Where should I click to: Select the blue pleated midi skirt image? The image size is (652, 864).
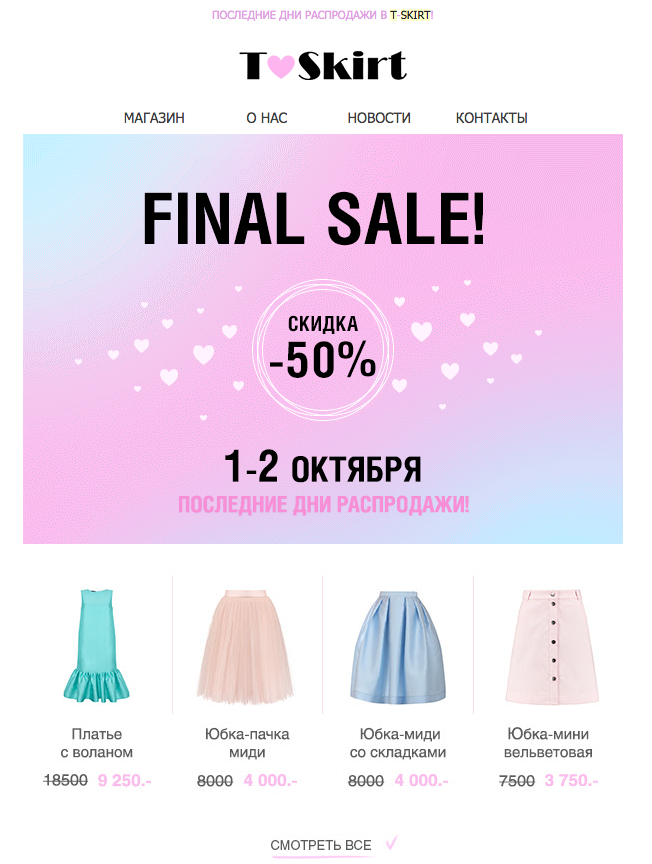coord(398,646)
